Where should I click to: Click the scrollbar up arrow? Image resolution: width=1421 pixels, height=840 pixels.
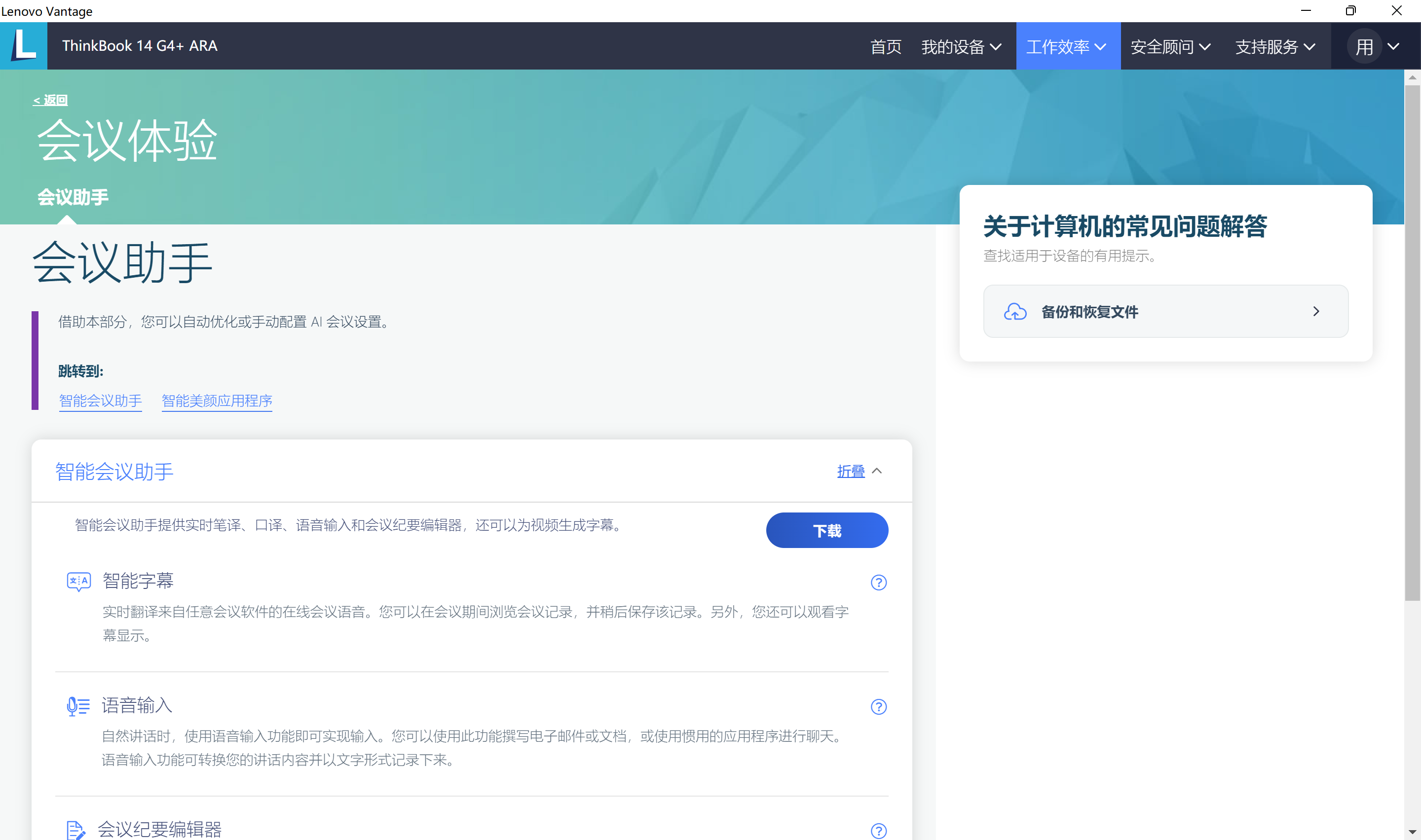point(1413,77)
